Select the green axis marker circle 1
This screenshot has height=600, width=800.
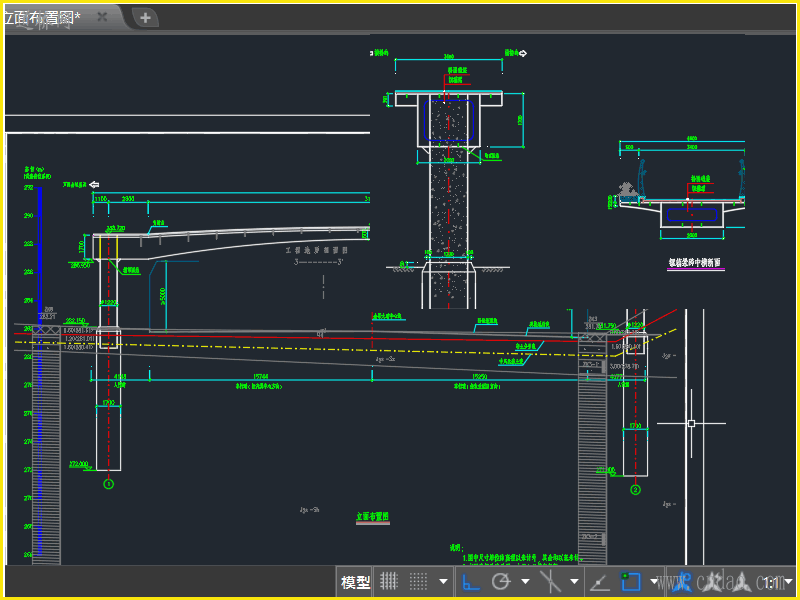(x=108, y=484)
